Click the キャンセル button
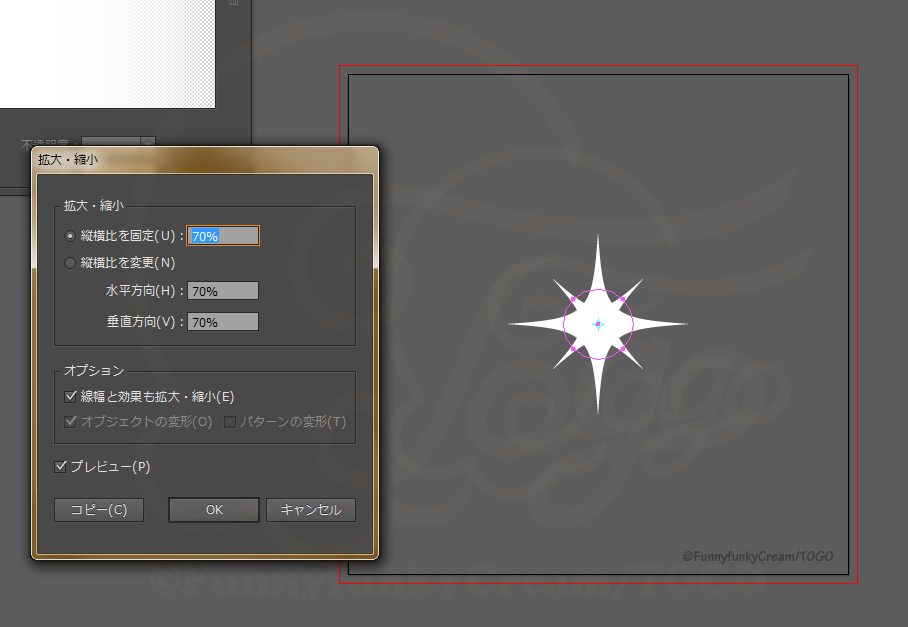Image resolution: width=908 pixels, height=627 pixels. click(311, 510)
